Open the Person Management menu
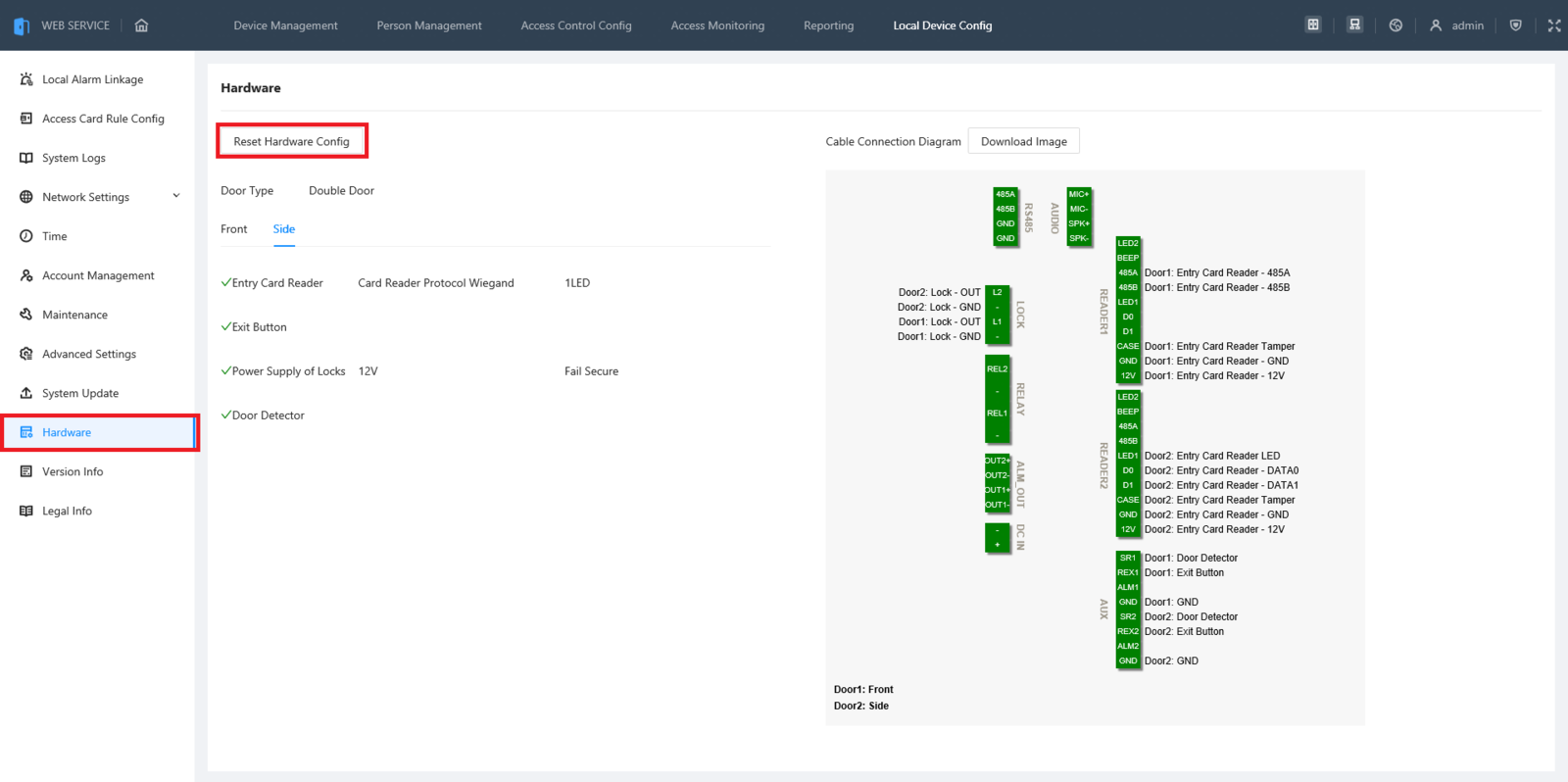 pos(429,25)
